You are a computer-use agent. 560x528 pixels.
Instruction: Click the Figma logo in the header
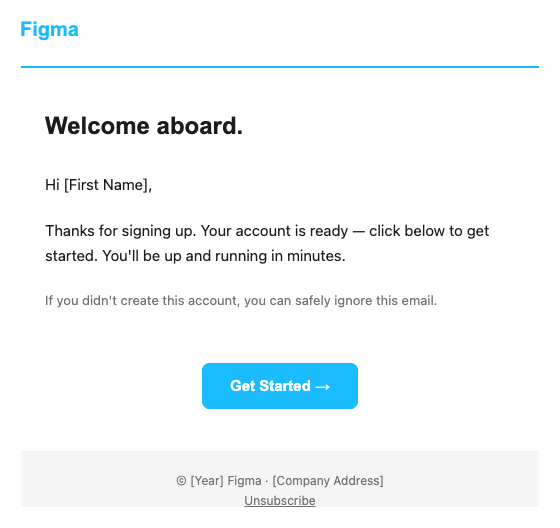49,29
